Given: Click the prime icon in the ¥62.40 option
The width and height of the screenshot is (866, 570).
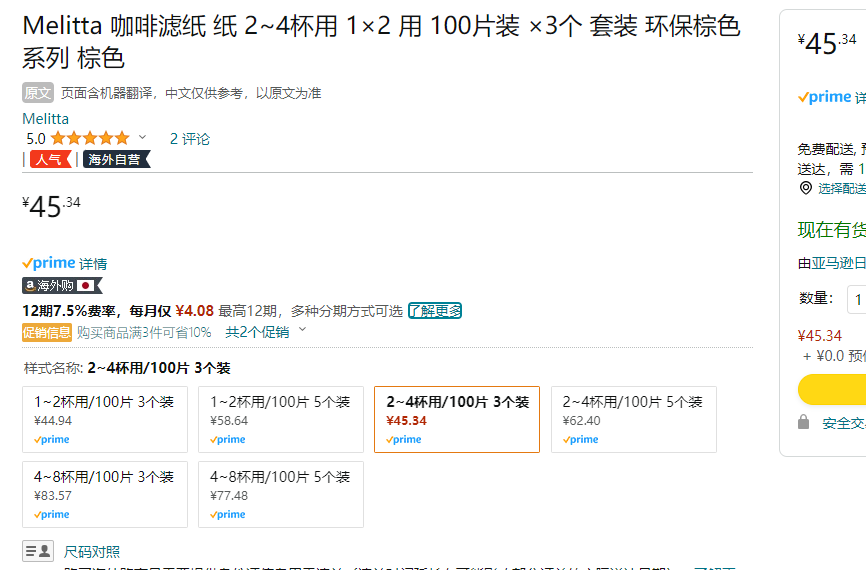Looking at the screenshot, I should coord(580,440).
